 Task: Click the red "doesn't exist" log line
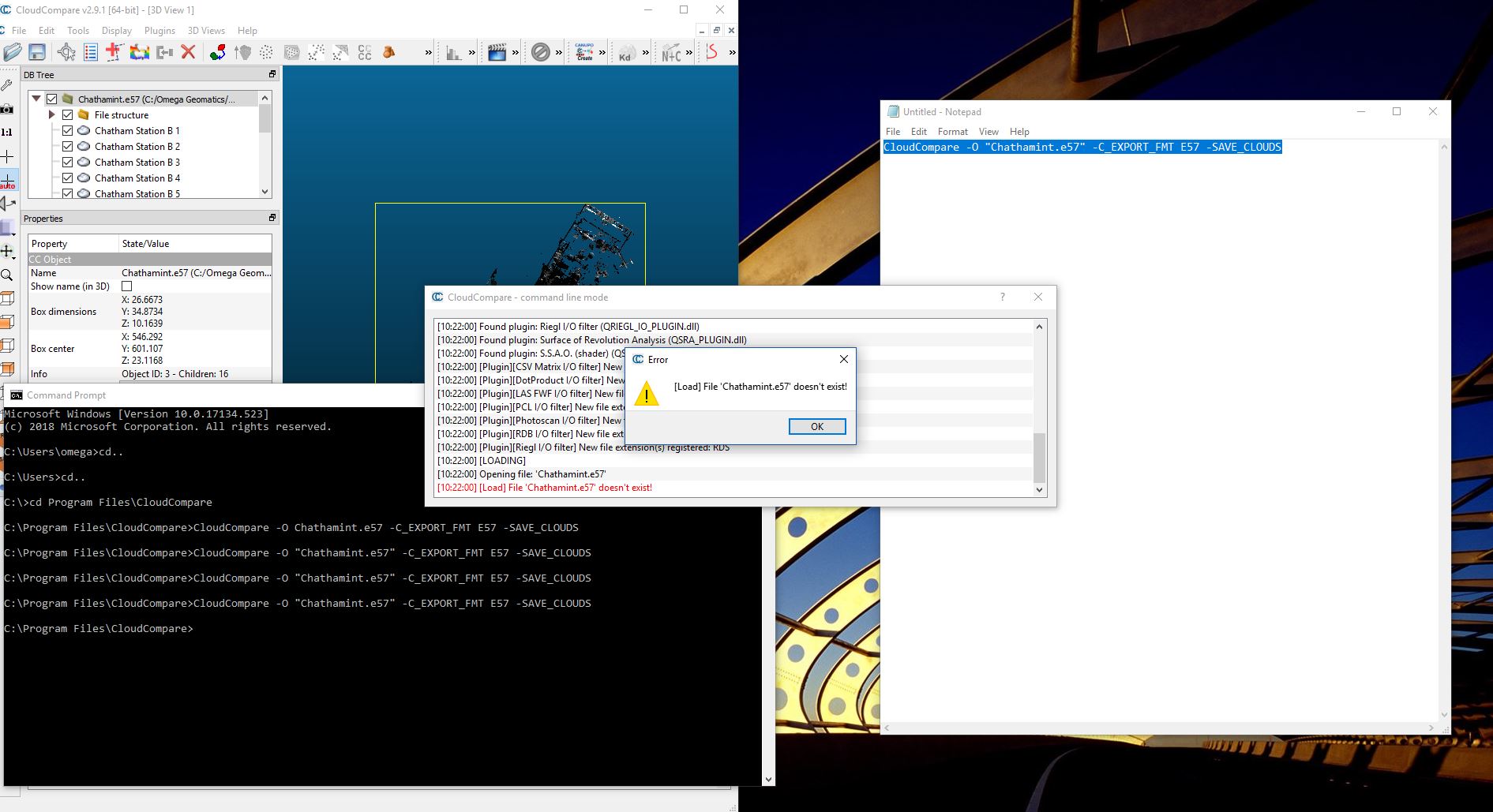tap(545, 488)
